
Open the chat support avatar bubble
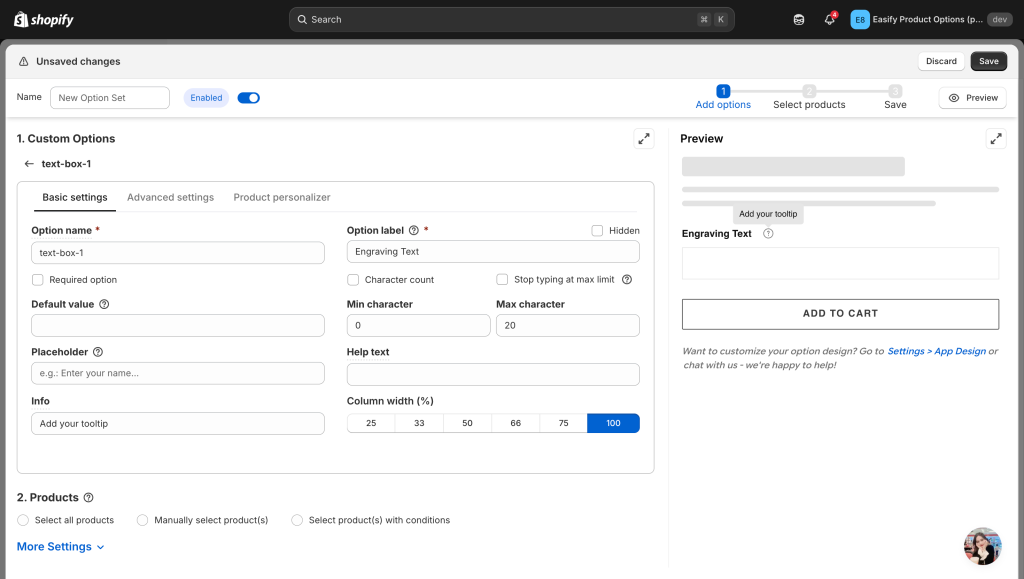pyautogui.click(x=982, y=546)
